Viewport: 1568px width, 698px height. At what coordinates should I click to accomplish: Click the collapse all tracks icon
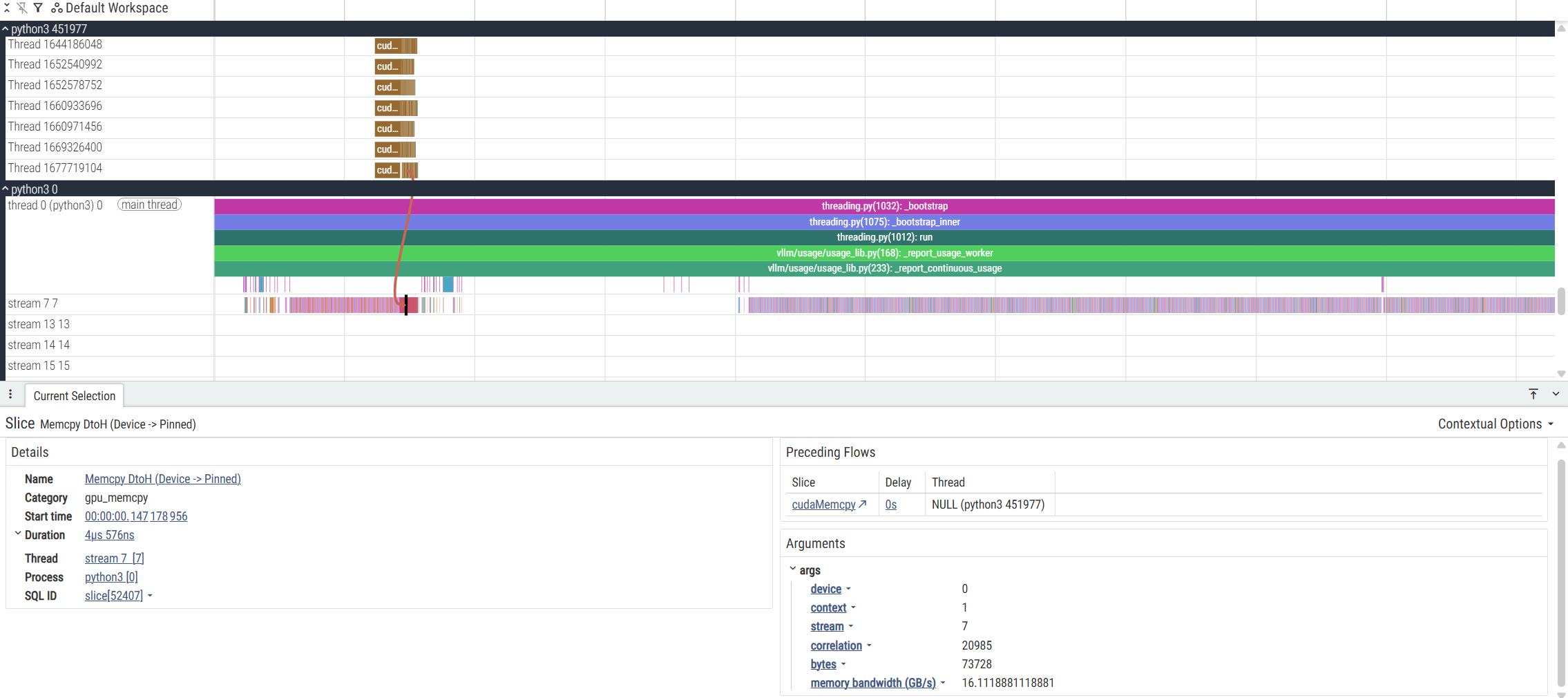point(7,8)
